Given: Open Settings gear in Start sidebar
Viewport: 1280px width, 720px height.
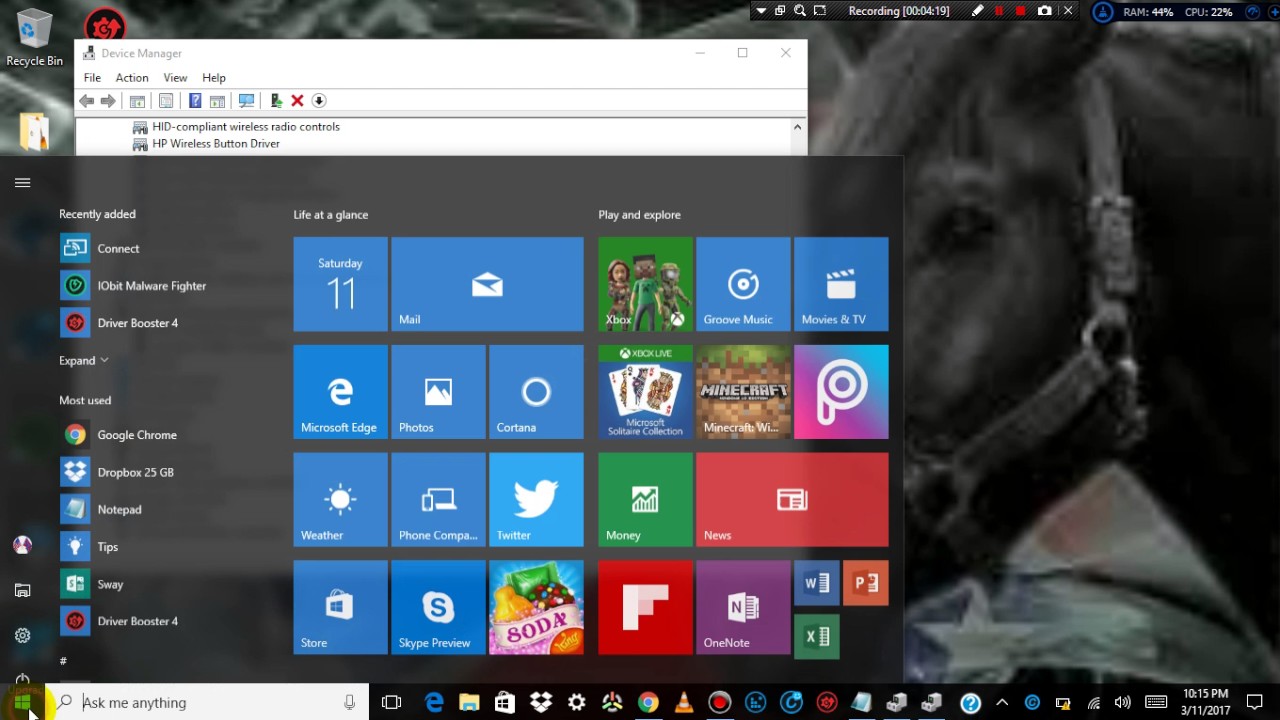Looking at the screenshot, I should 22,635.
